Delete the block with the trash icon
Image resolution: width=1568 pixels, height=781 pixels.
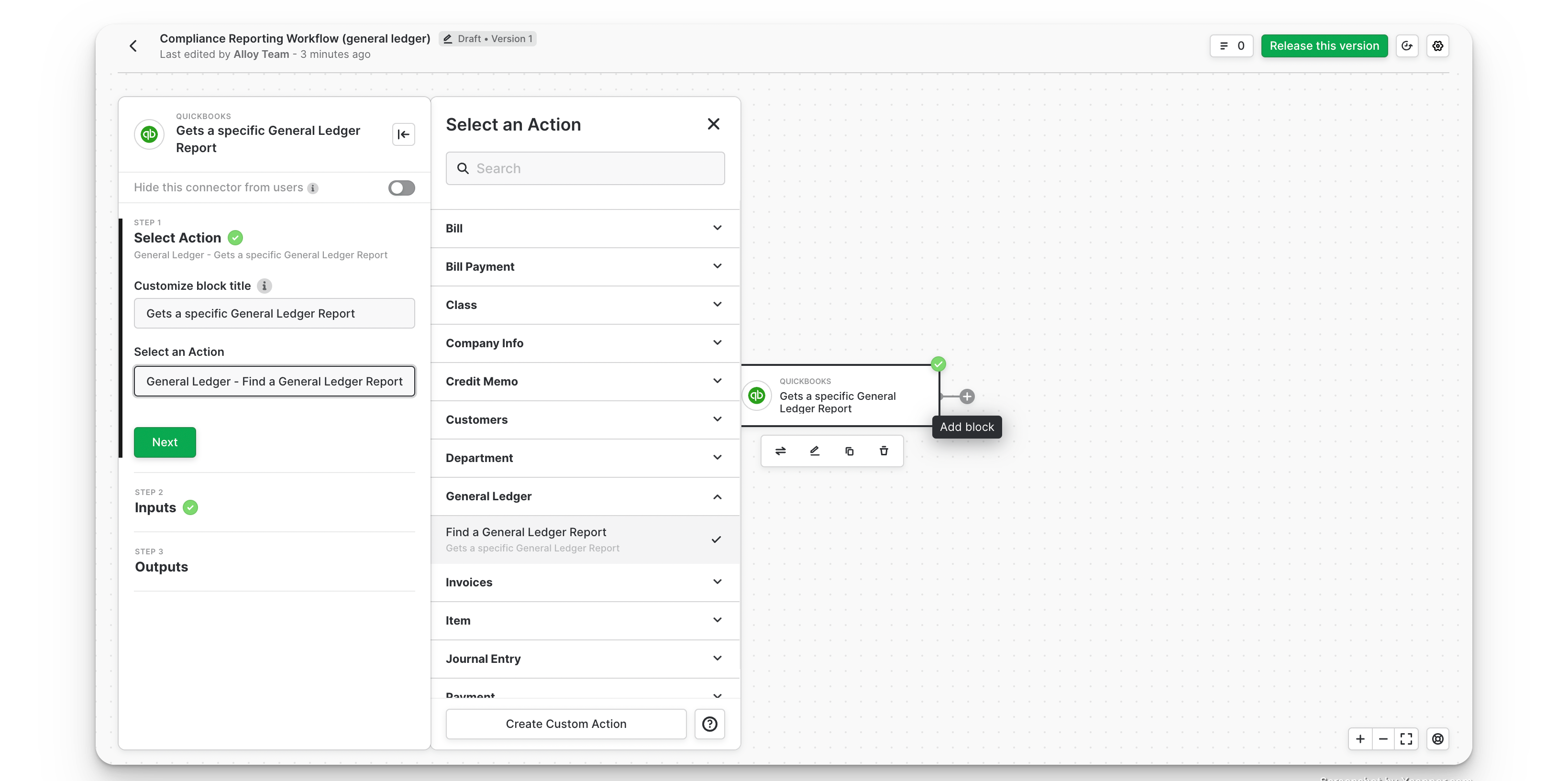coord(884,451)
